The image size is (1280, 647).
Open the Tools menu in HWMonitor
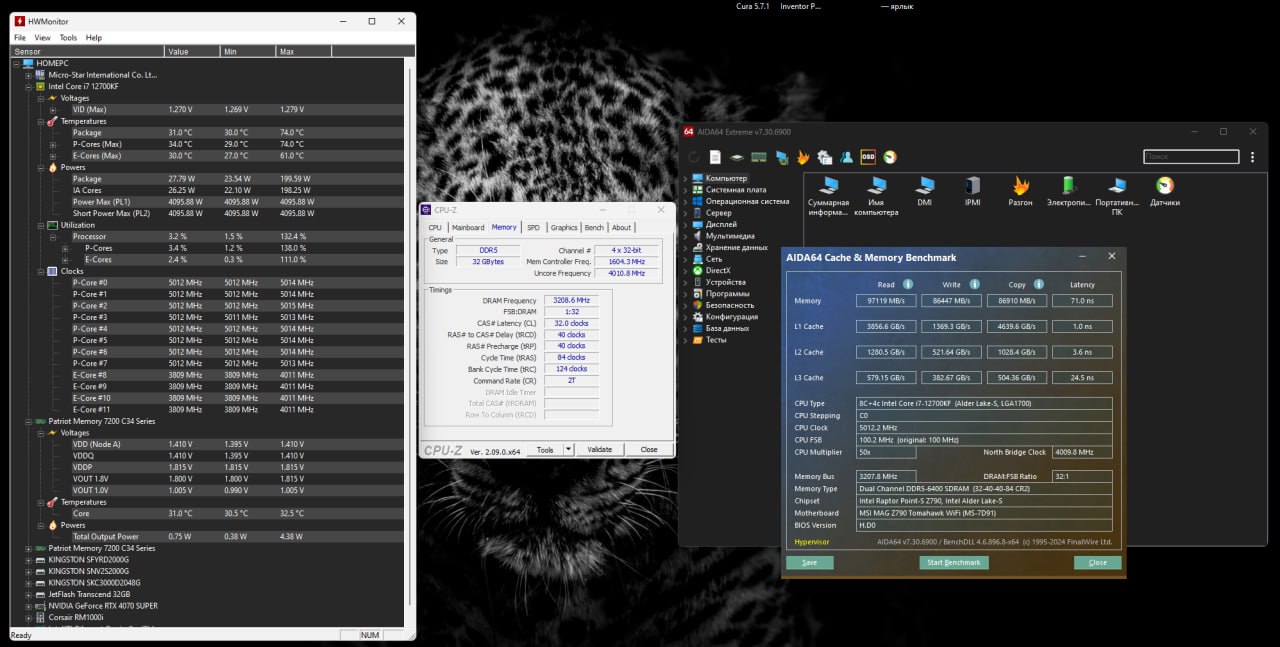(68, 38)
